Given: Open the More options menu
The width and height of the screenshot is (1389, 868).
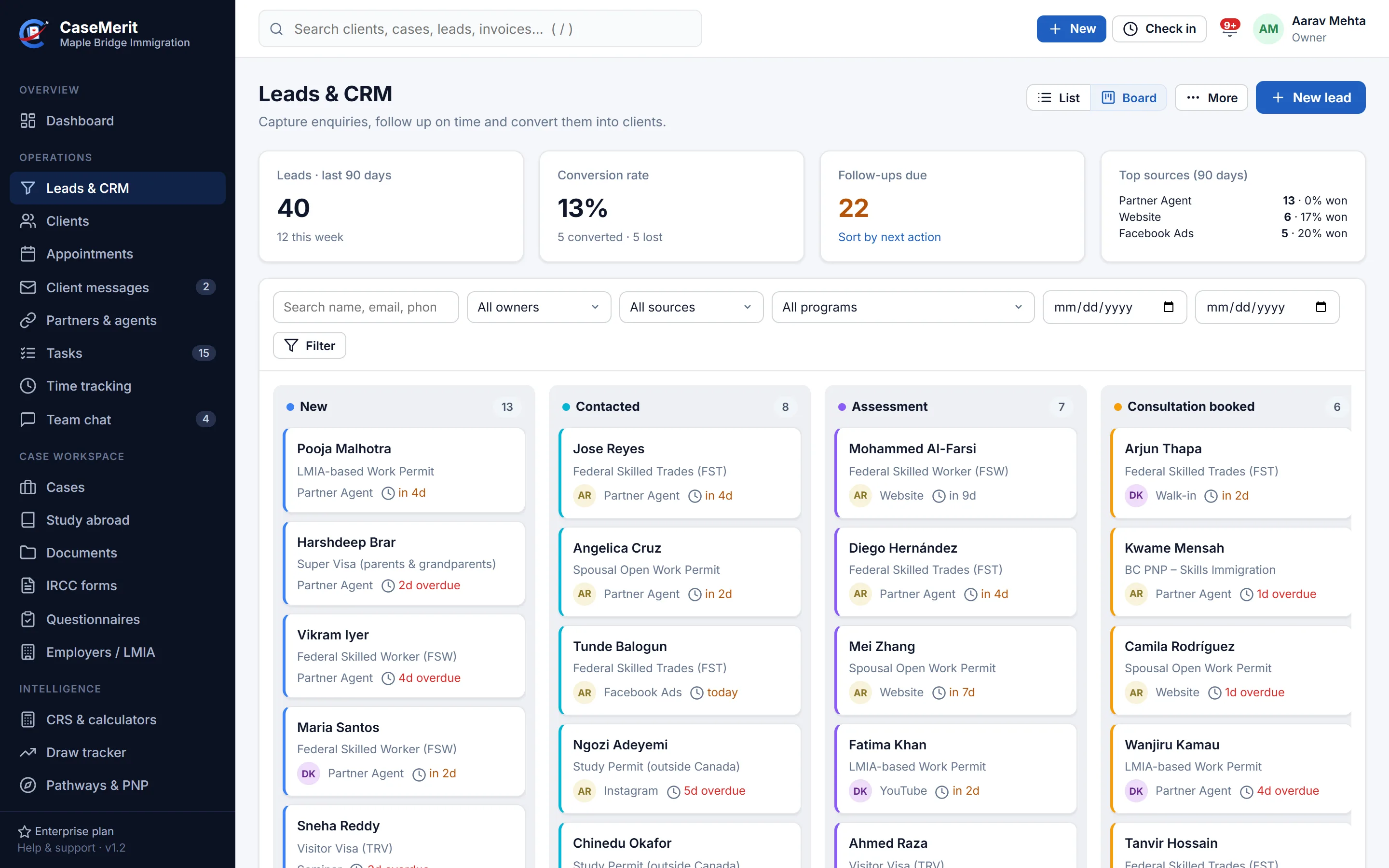Looking at the screenshot, I should 1211,97.
